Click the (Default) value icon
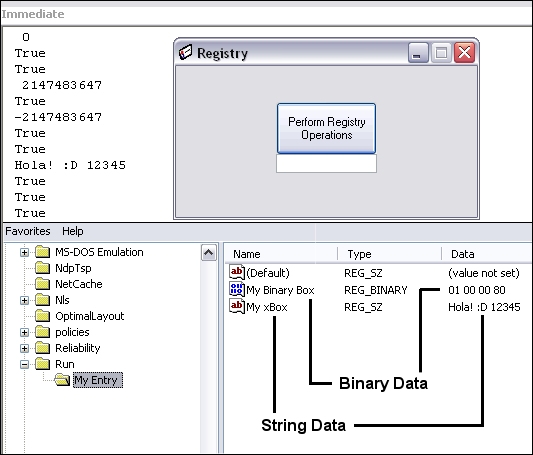 [237, 273]
